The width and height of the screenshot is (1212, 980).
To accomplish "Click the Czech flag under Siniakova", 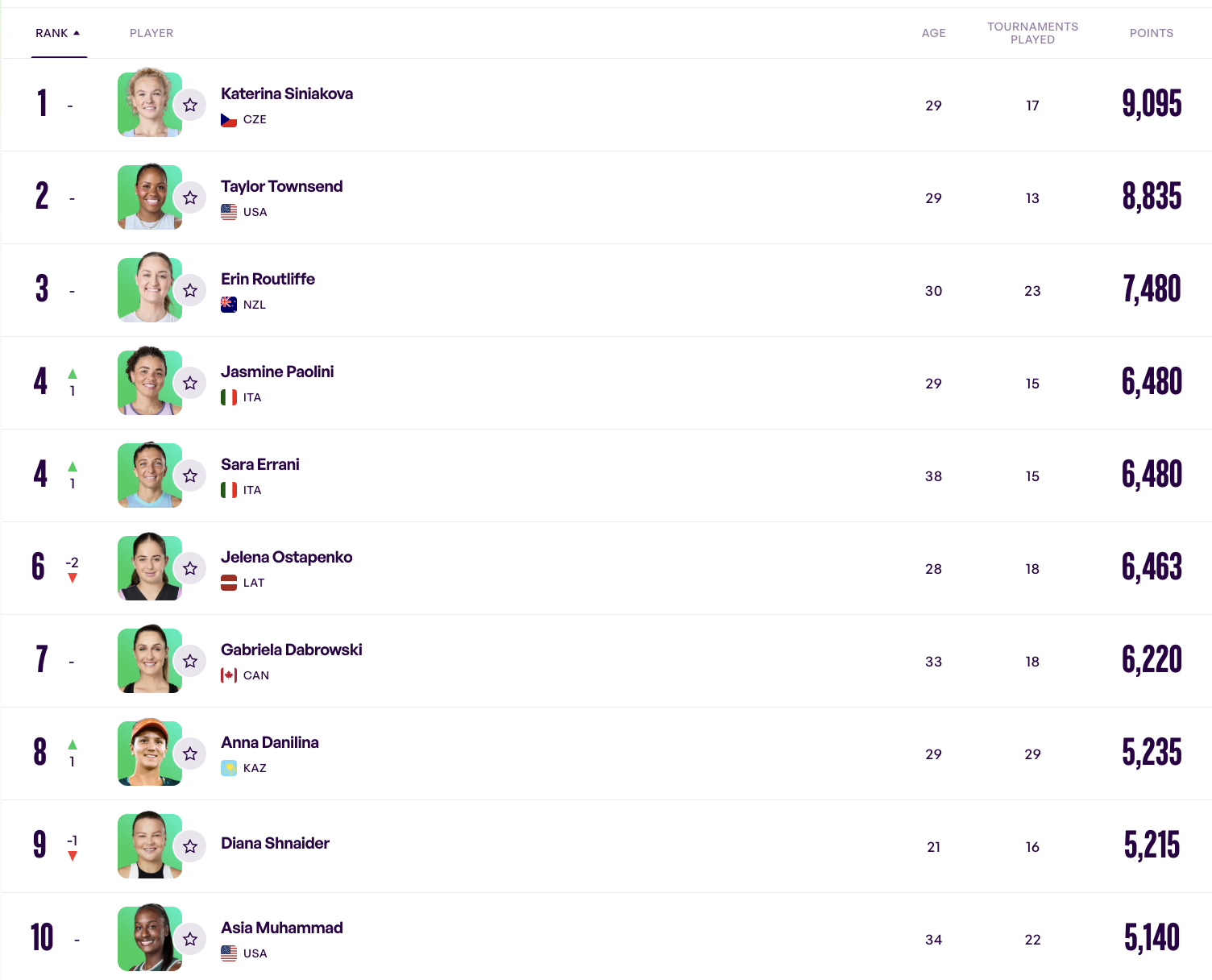I will point(229,119).
